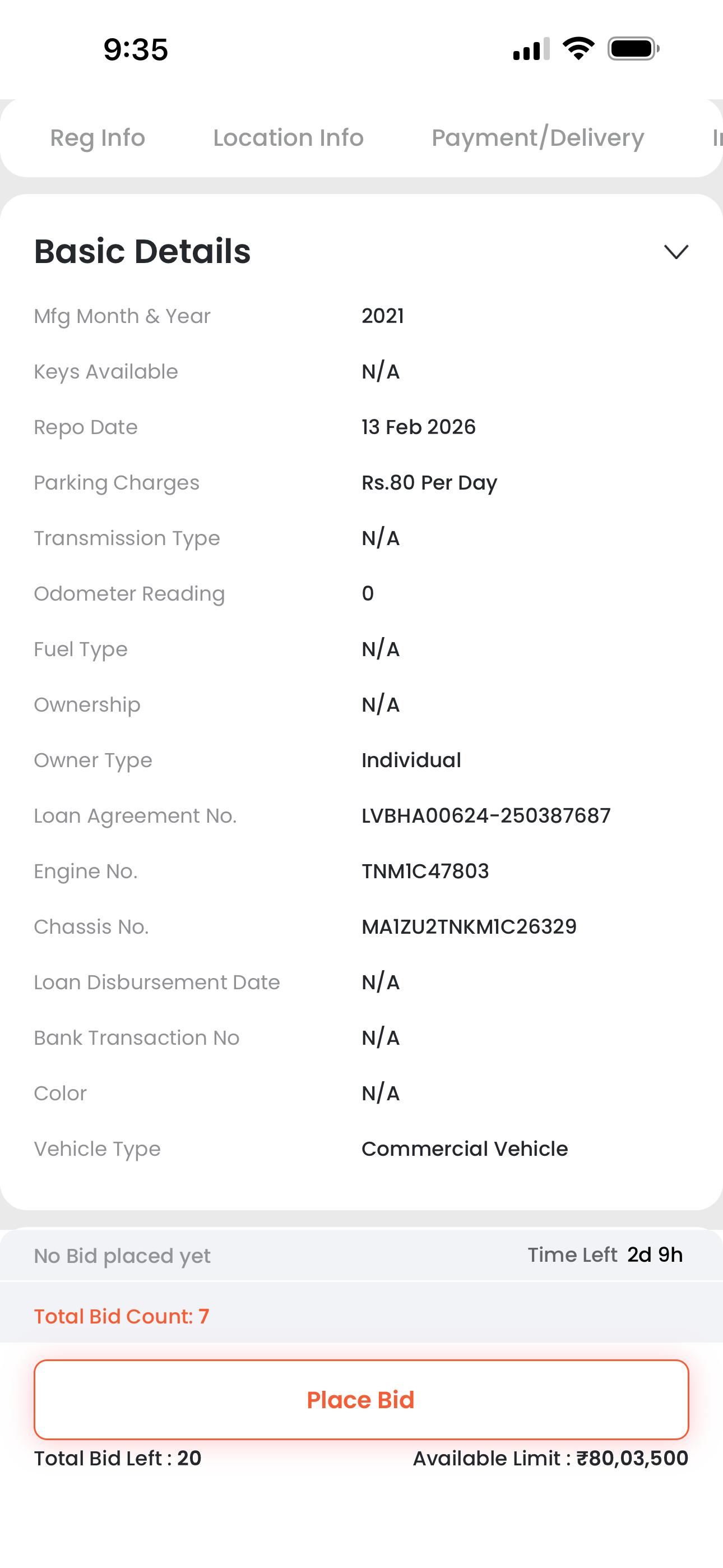Click the Basic Details heading
The height and width of the screenshot is (1568, 723).
point(142,251)
